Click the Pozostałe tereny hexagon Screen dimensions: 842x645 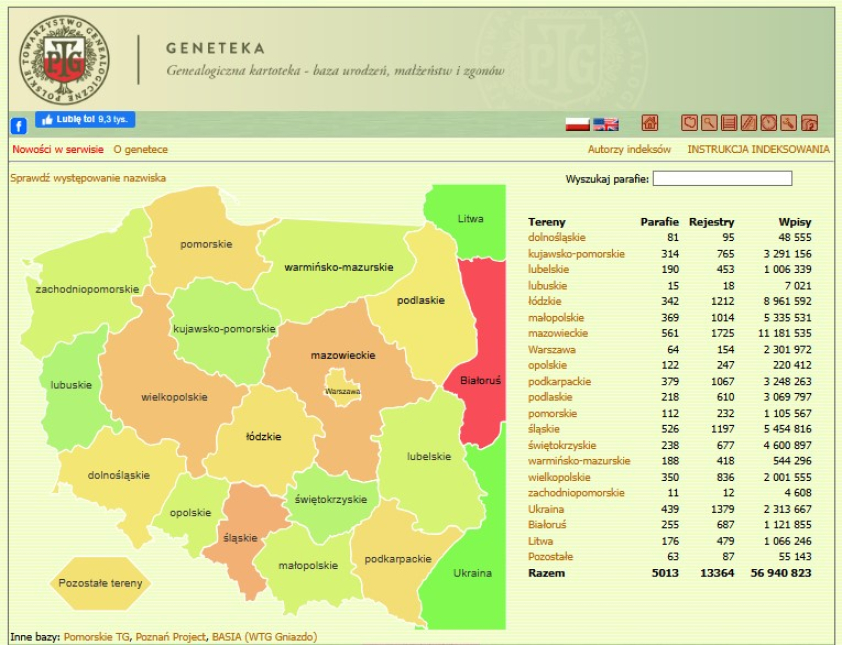100,583
